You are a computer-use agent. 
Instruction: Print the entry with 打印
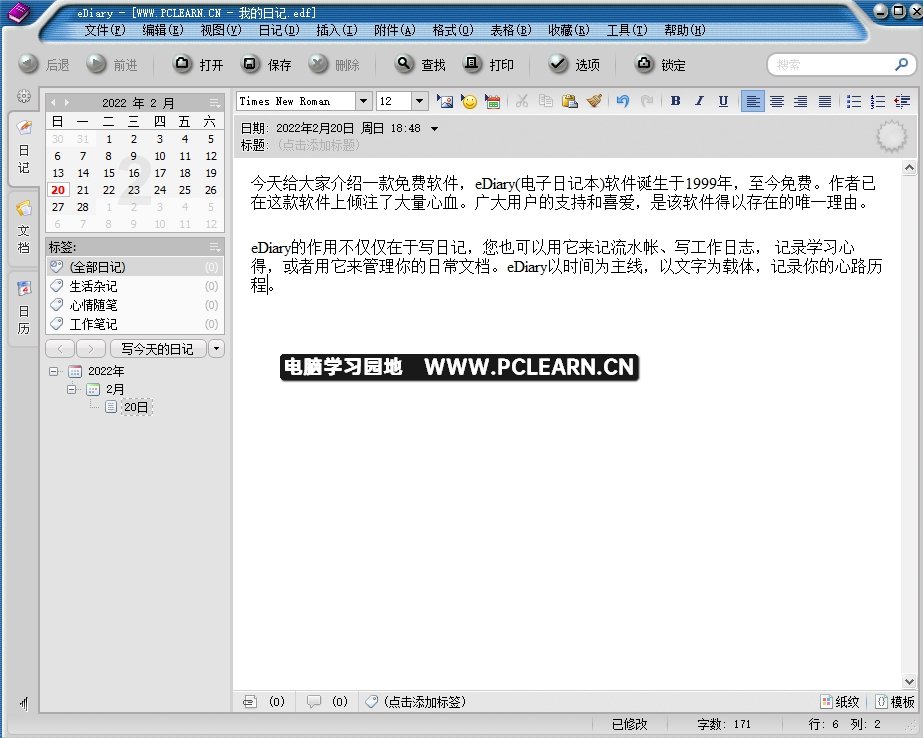coord(489,64)
